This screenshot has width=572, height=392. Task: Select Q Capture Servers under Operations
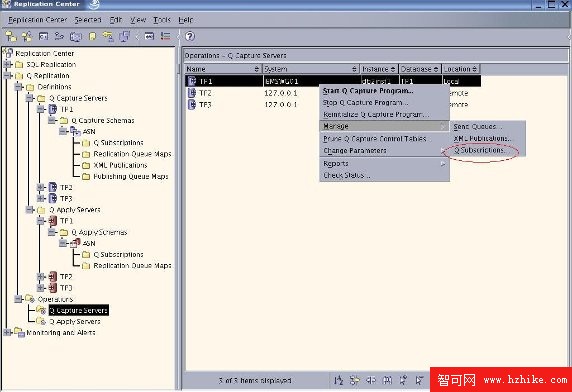pos(78,310)
